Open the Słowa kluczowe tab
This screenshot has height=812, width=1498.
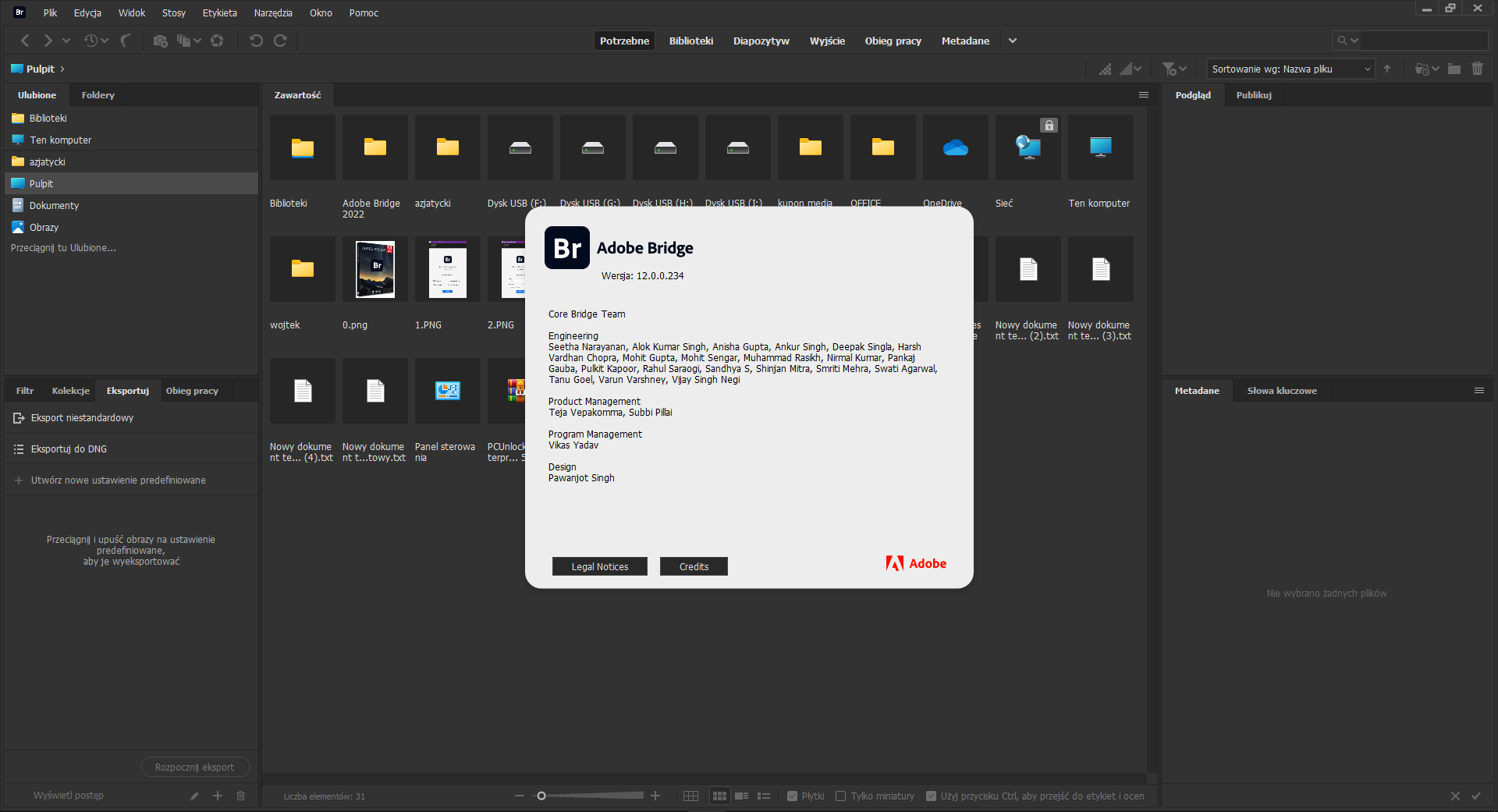tap(1282, 391)
